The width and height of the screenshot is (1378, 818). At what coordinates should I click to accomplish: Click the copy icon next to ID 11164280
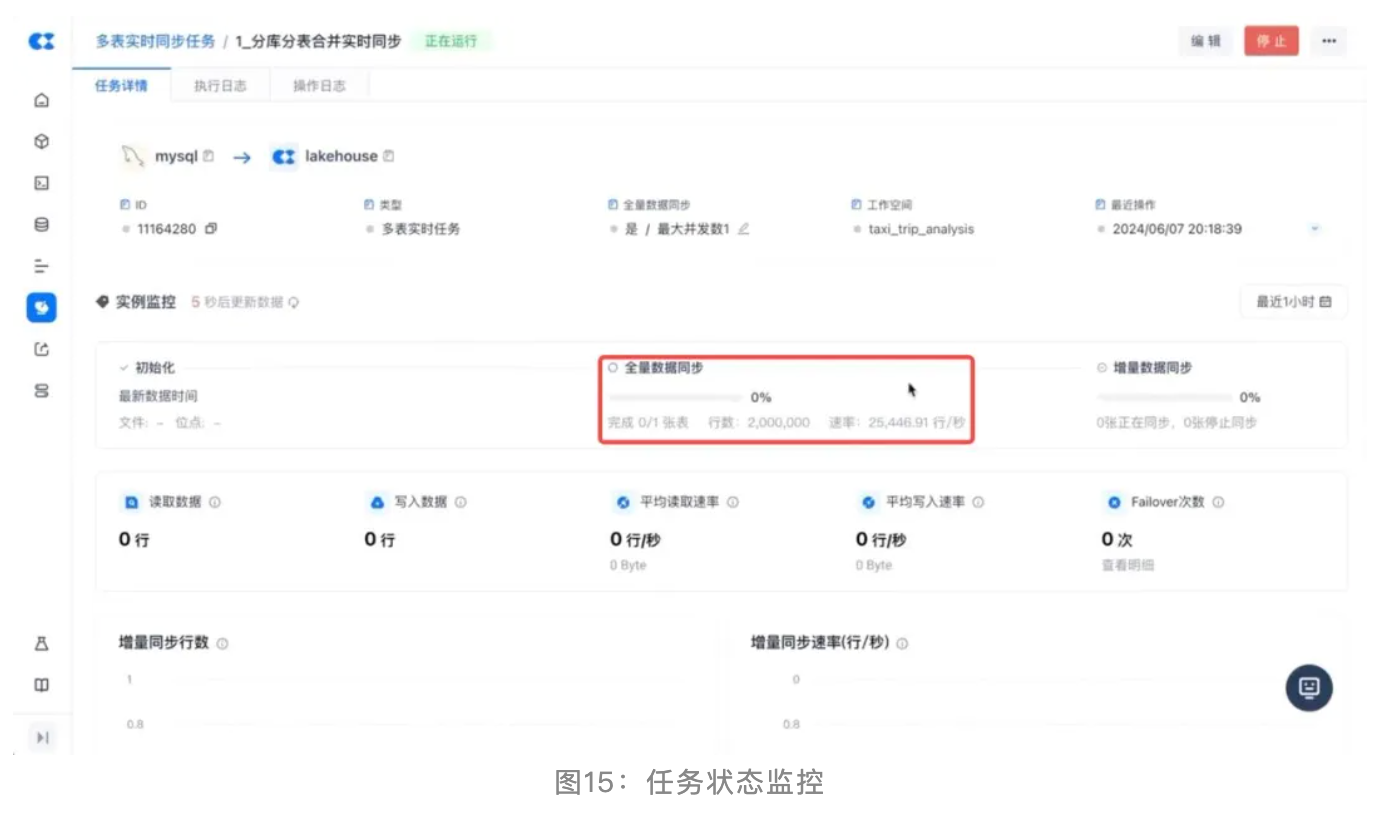pyautogui.click(x=210, y=229)
